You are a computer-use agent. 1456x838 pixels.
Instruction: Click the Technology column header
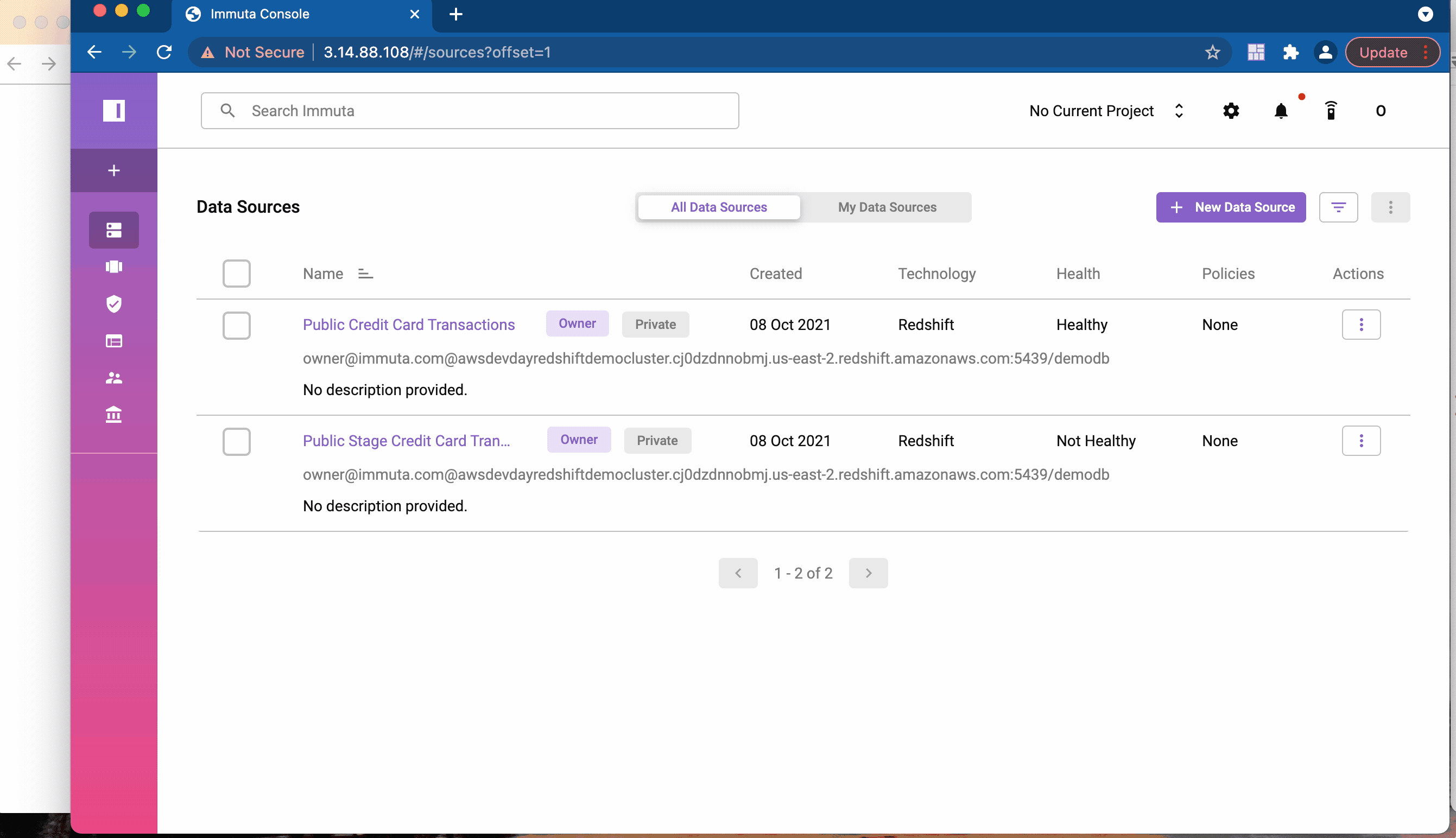pyautogui.click(x=936, y=274)
